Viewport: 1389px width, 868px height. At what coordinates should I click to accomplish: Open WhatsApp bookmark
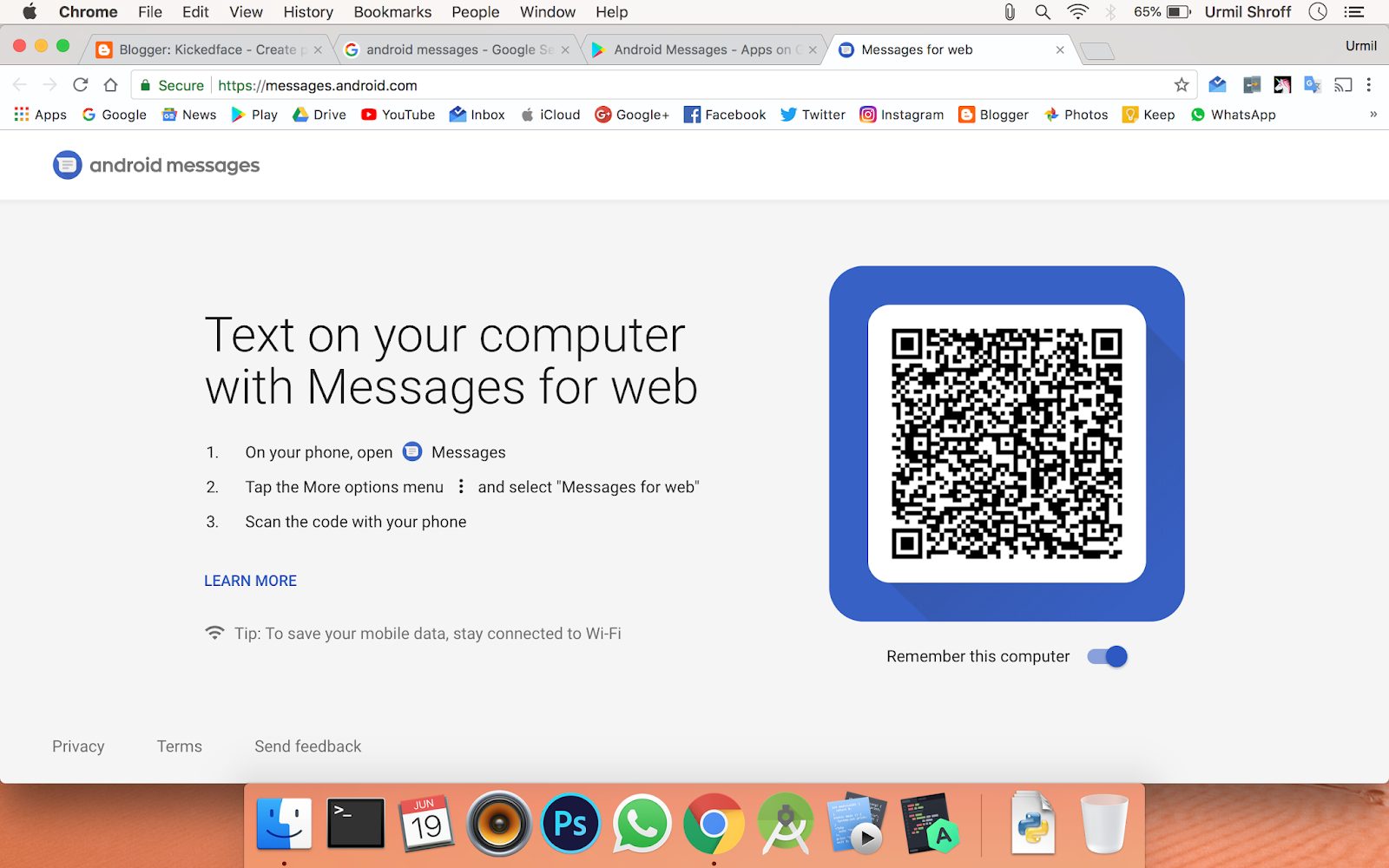(1234, 115)
